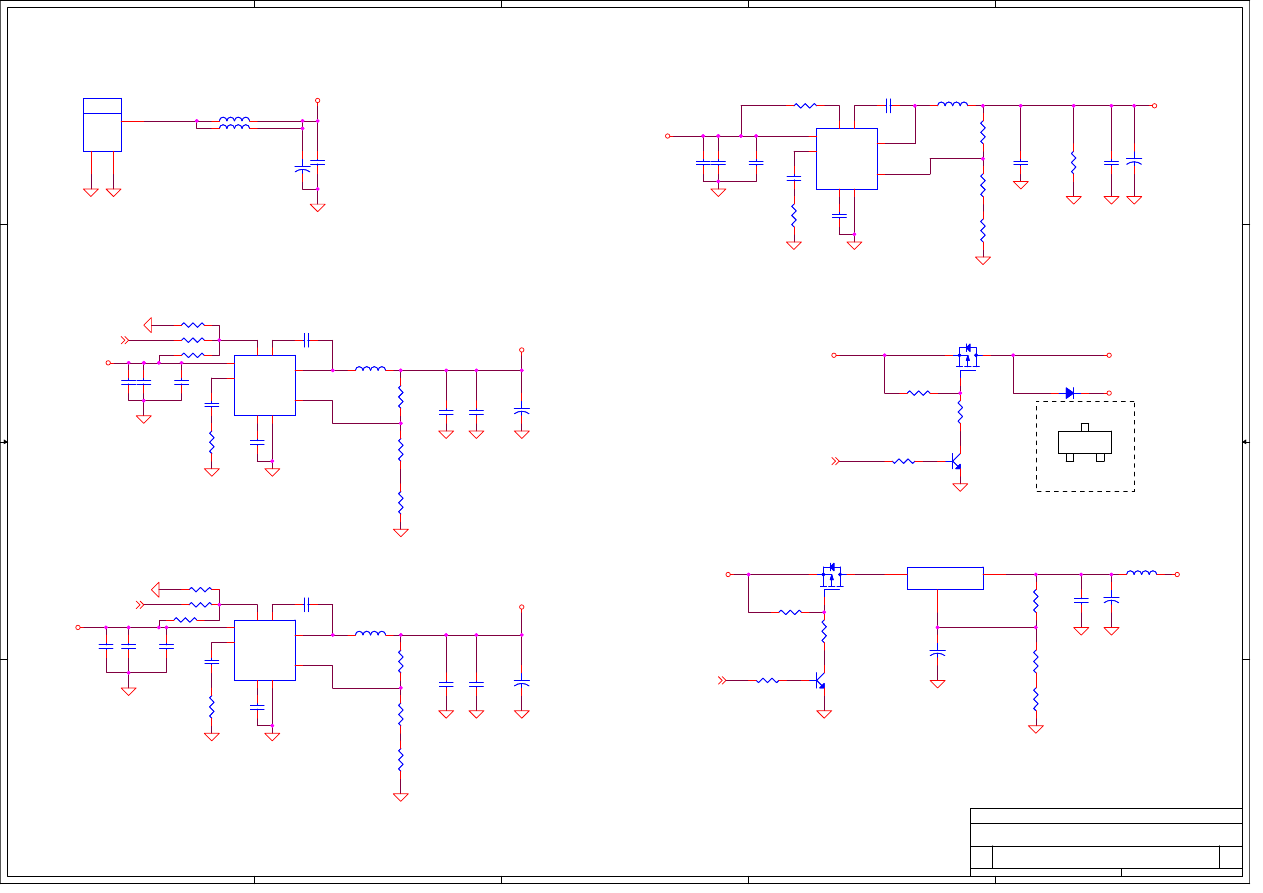1263x893 pixels.
Task: Select the input arrow port feeding bottom-right transistor
Action: pos(722,680)
